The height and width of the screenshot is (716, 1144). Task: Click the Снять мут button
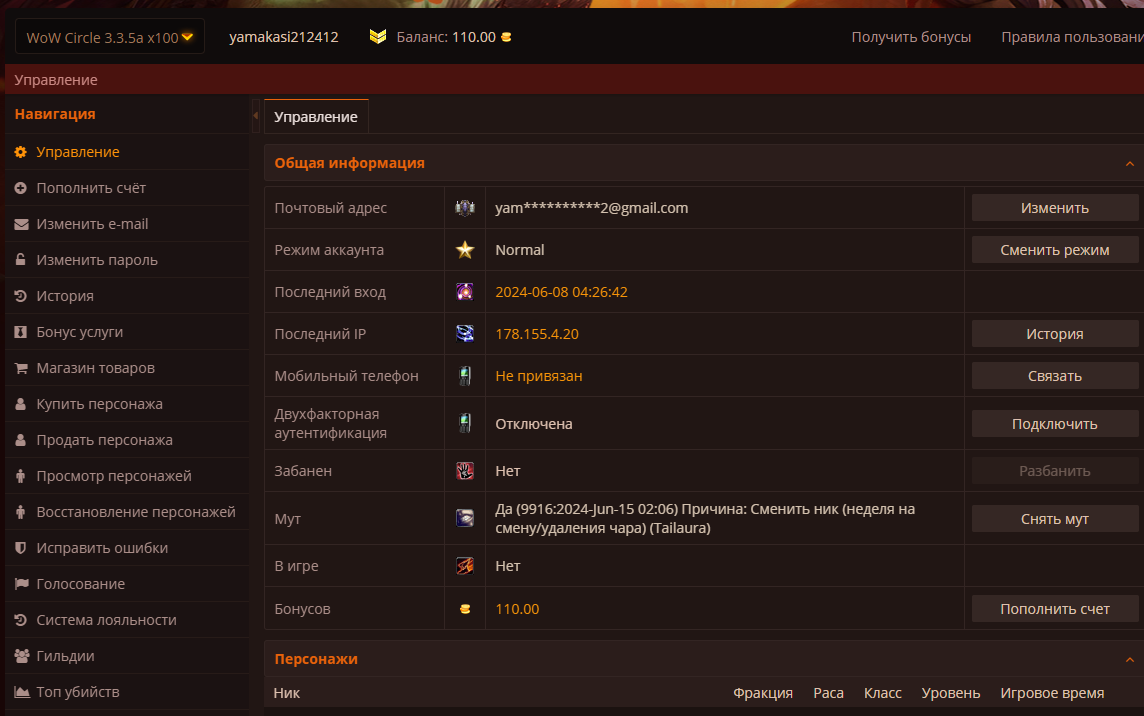[1054, 519]
